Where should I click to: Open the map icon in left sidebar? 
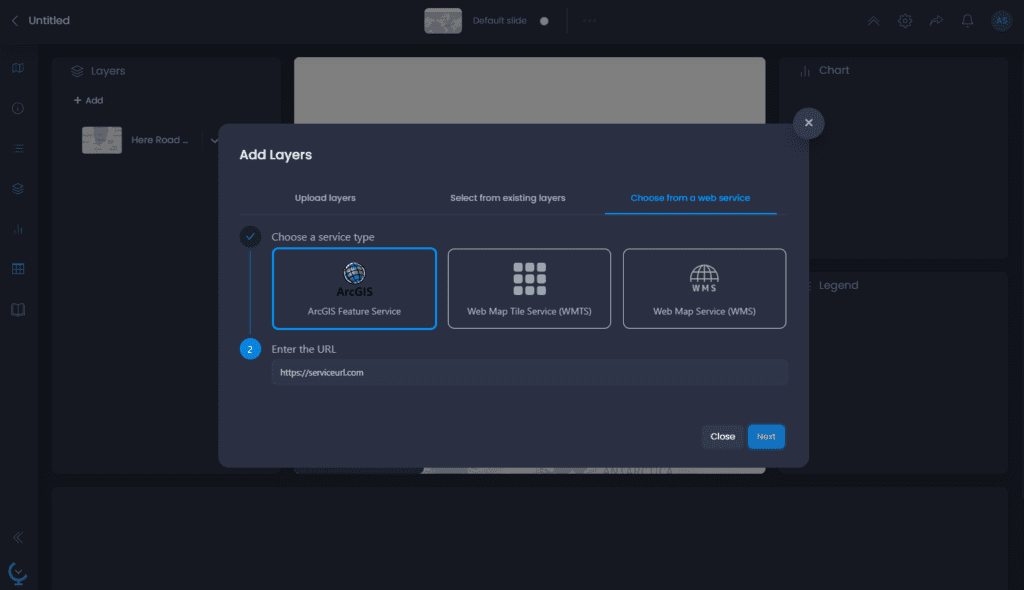(18, 68)
